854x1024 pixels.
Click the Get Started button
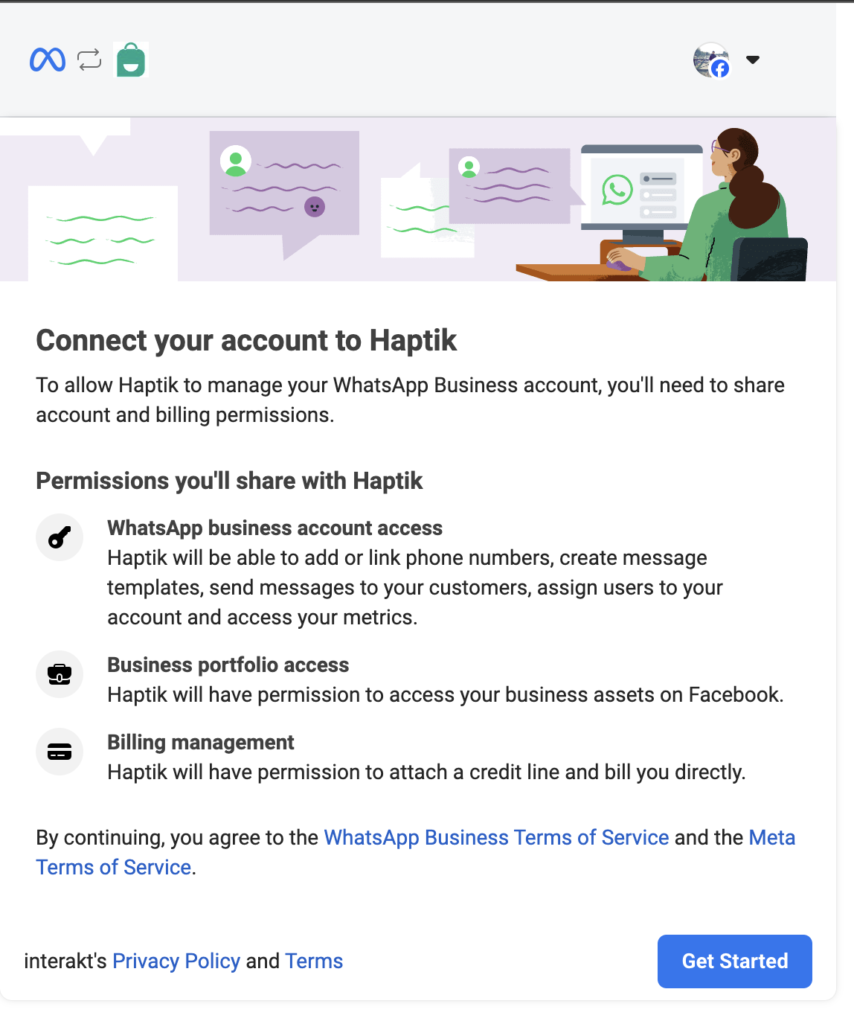[x=735, y=961]
